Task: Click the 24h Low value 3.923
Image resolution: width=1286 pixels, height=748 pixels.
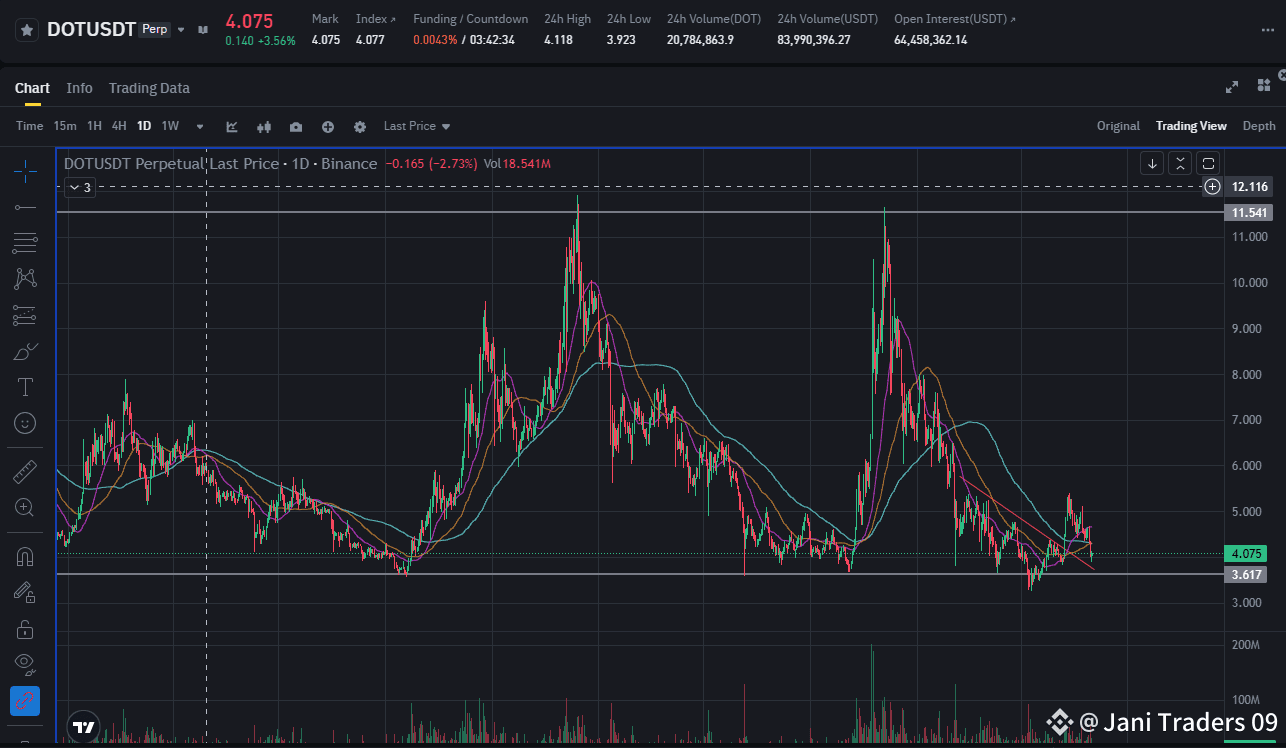Action: click(x=621, y=40)
